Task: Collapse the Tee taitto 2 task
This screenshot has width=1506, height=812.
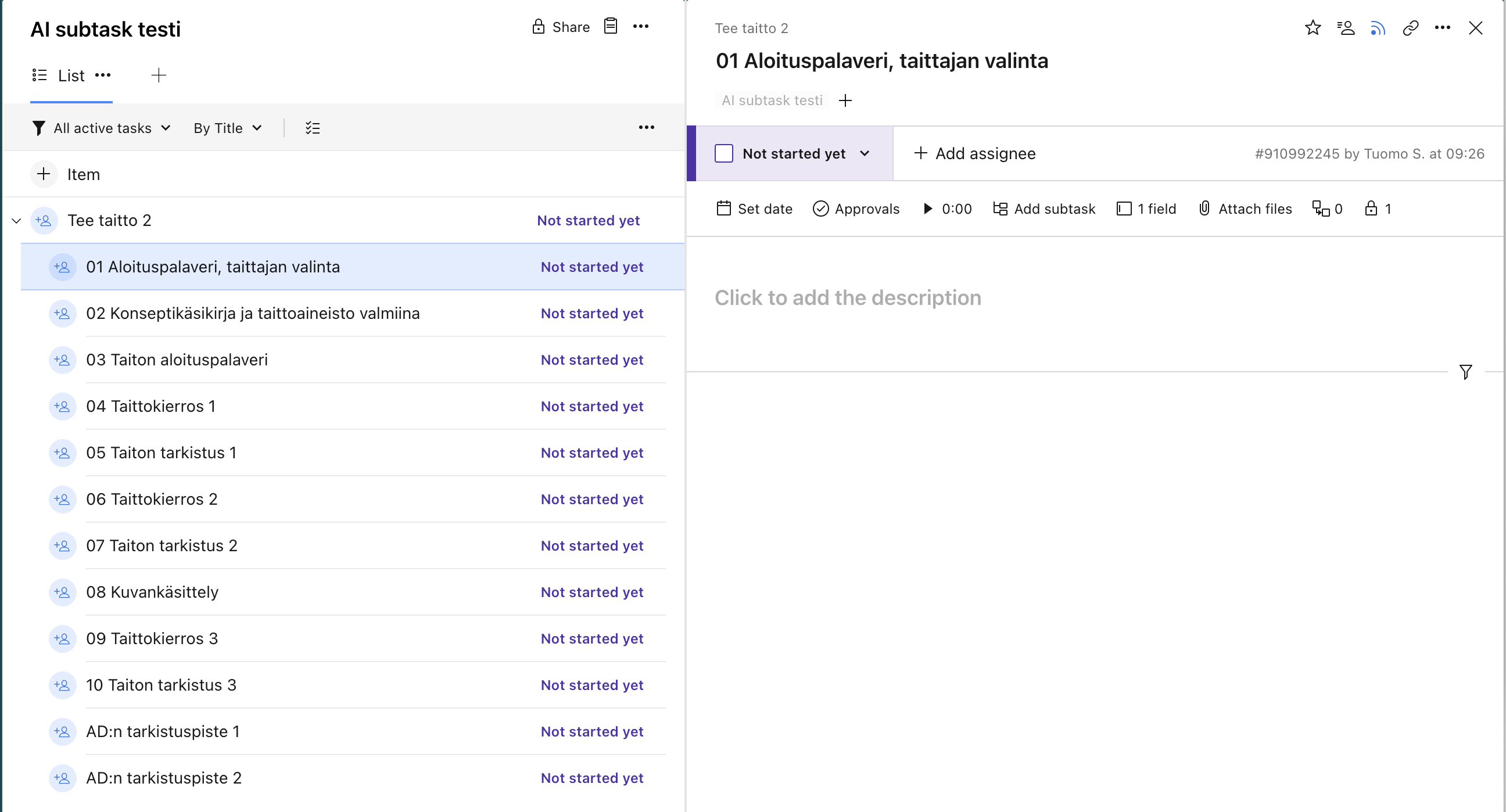Action: pos(16,220)
